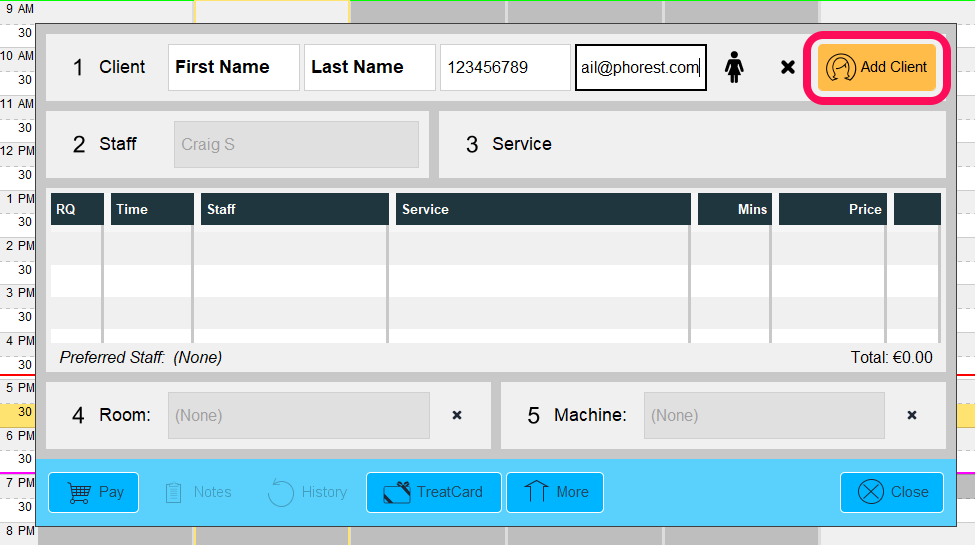
Task: Click the Add Client button
Action: (876, 67)
